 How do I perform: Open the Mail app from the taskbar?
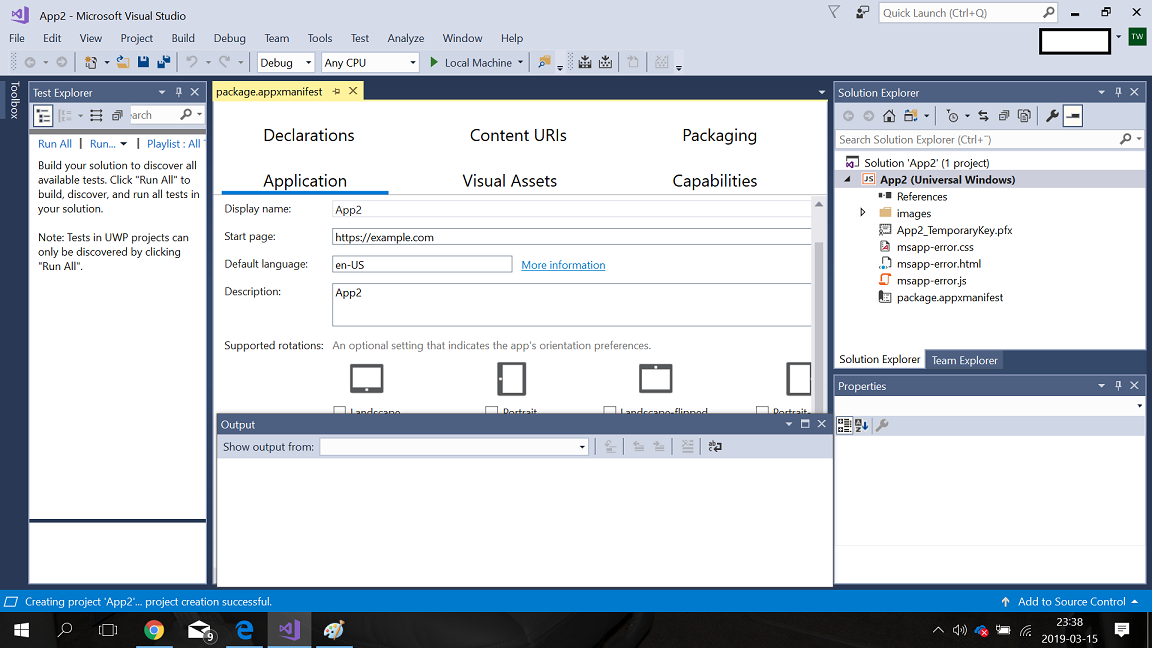click(199, 630)
